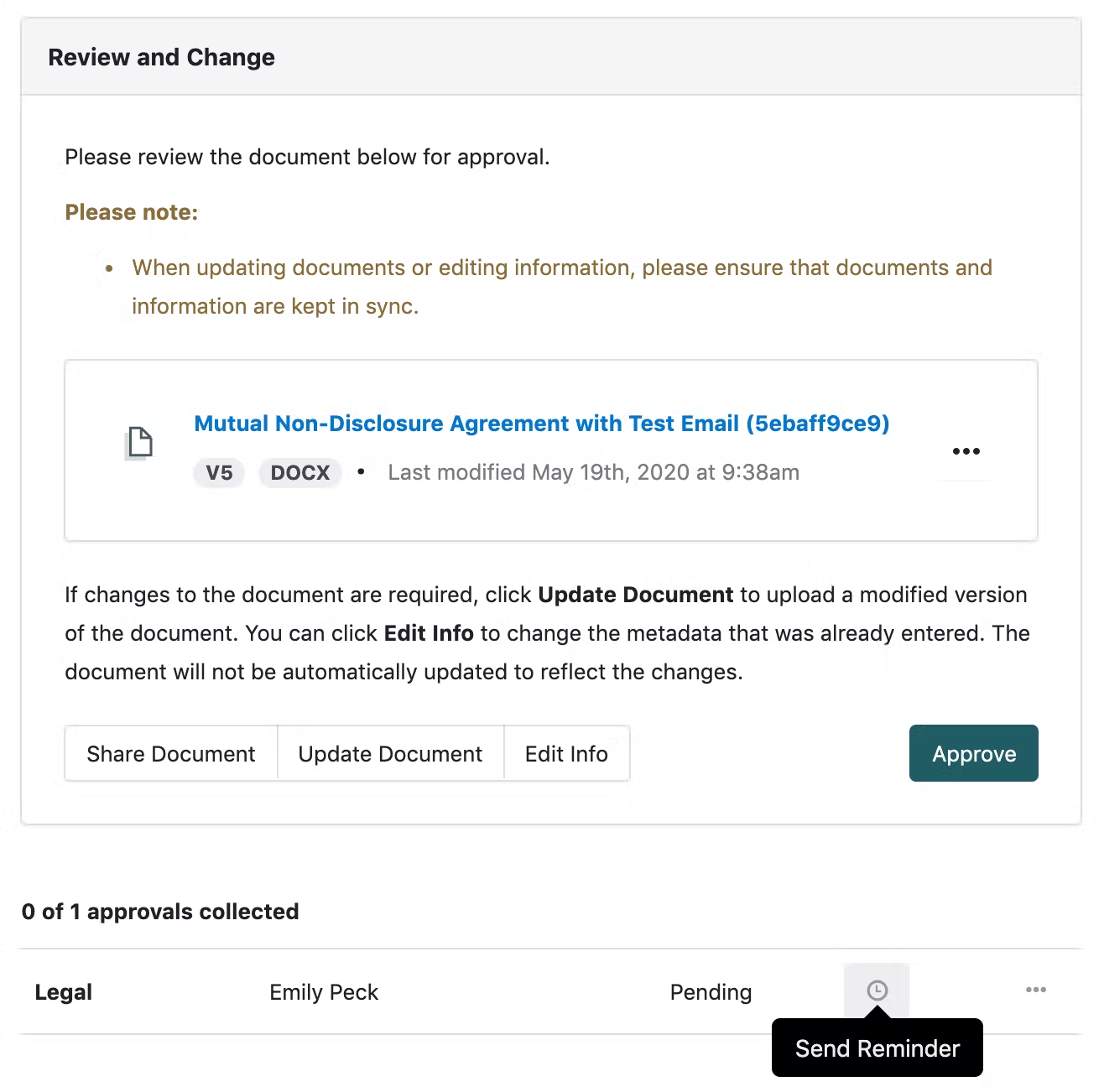This screenshot has width=1104, height=1092.
Task: Click the Share Document button
Action: [171, 754]
